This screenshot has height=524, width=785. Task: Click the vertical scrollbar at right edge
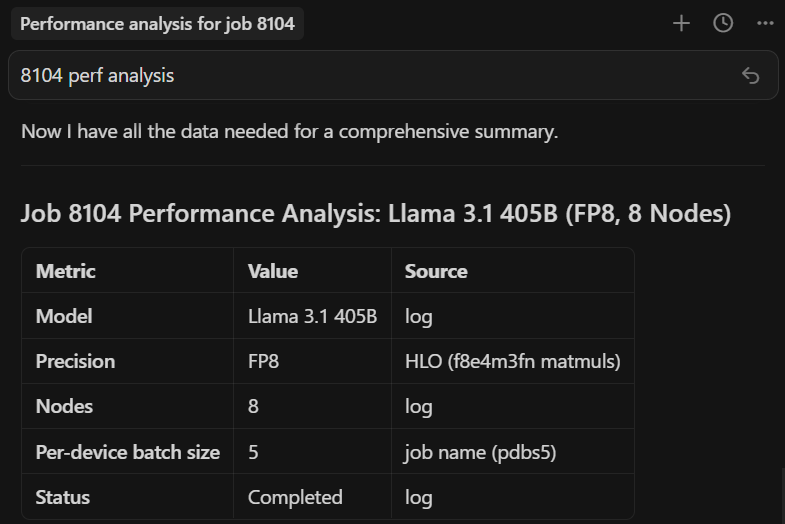coord(780,490)
